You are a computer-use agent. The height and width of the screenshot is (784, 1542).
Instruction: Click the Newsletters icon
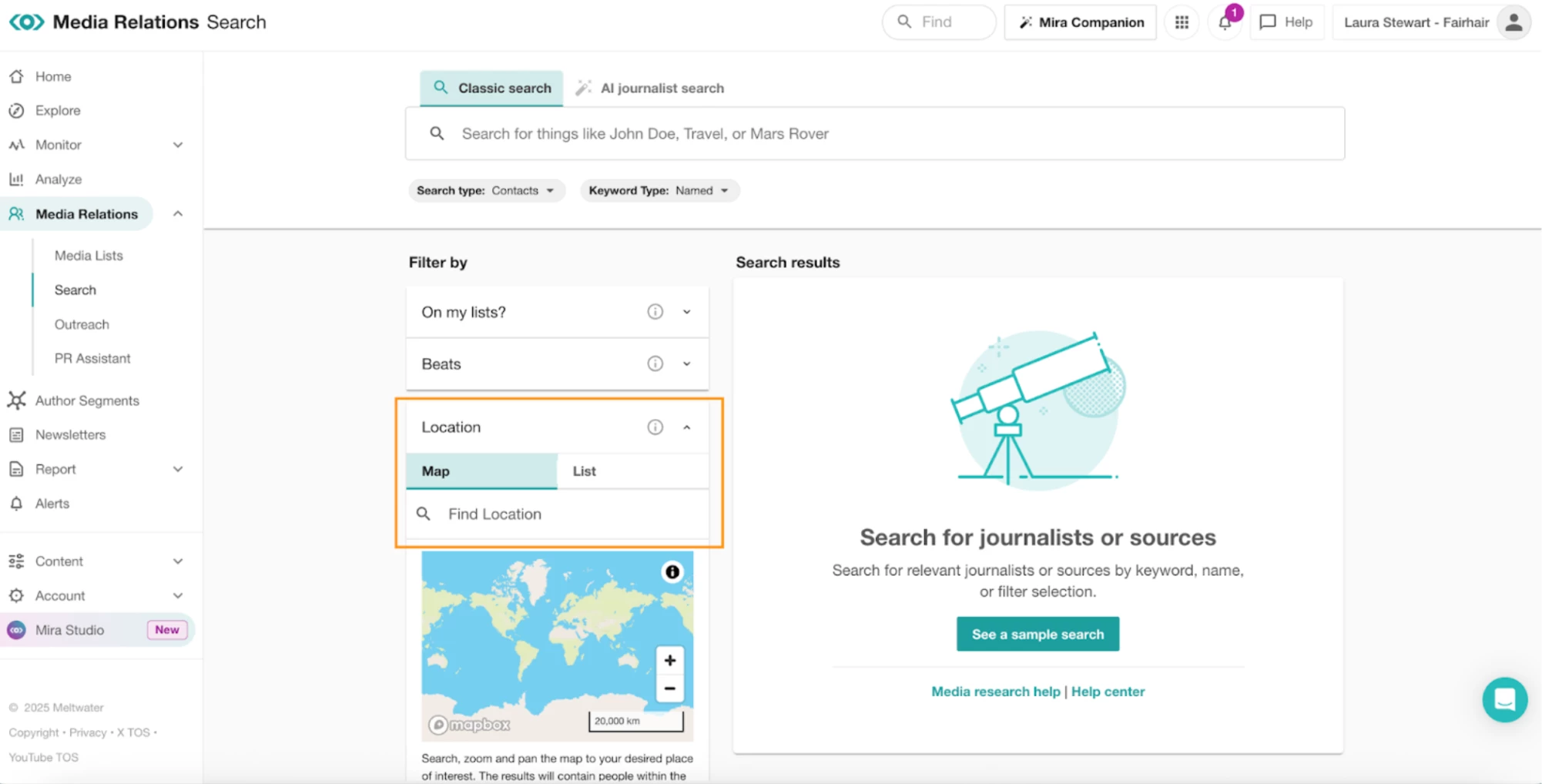click(x=16, y=435)
